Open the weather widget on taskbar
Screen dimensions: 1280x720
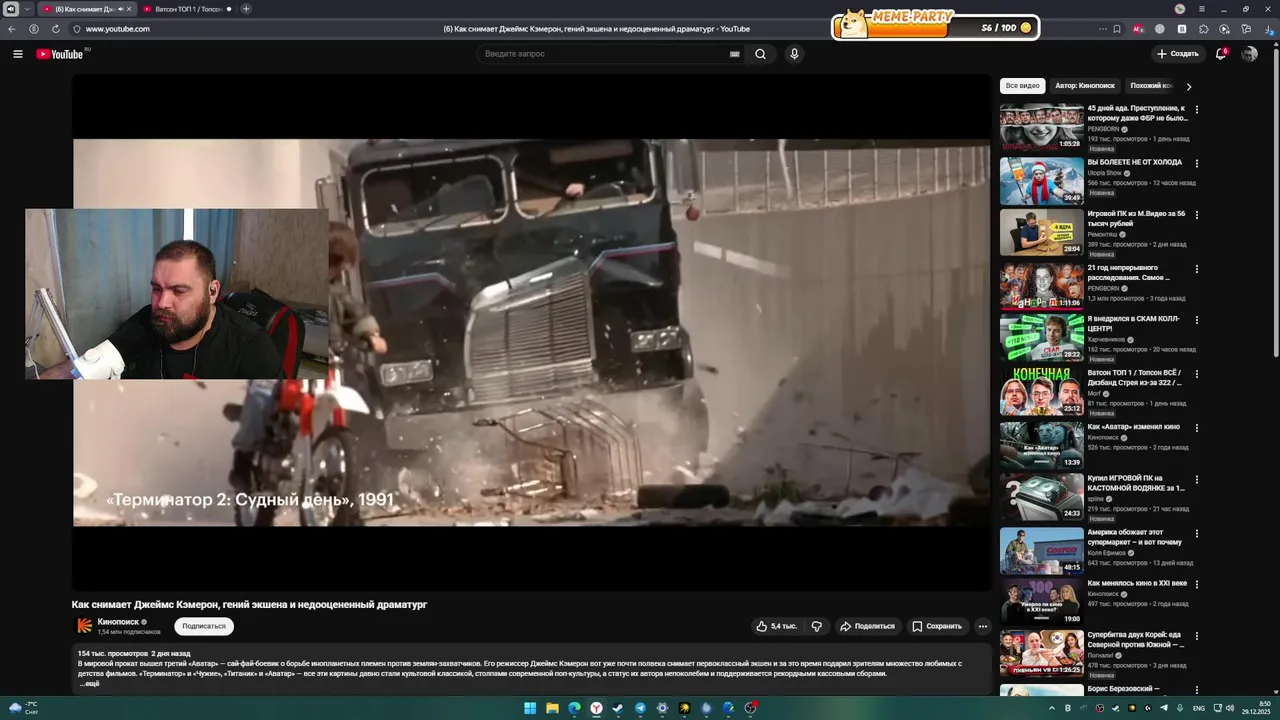coord(22,708)
